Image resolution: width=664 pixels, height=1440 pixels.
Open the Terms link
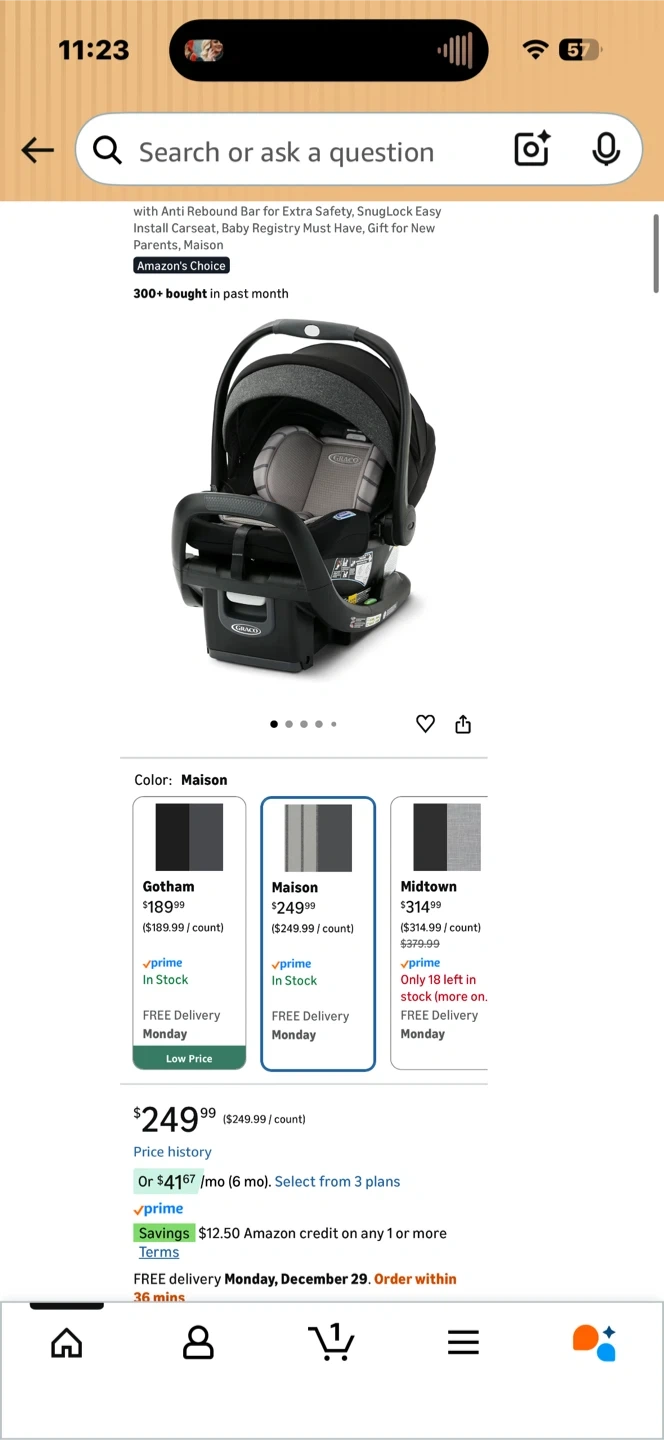pyautogui.click(x=159, y=1252)
